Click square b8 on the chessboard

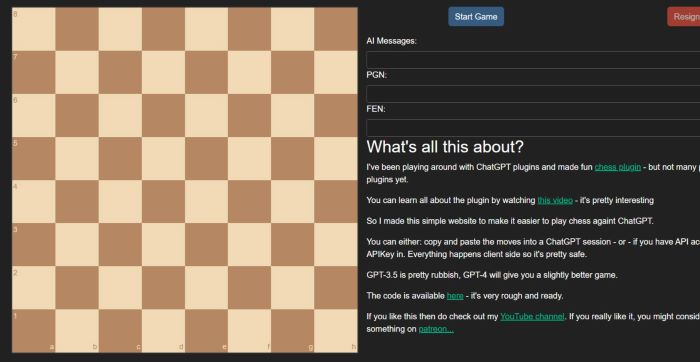pos(77,29)
